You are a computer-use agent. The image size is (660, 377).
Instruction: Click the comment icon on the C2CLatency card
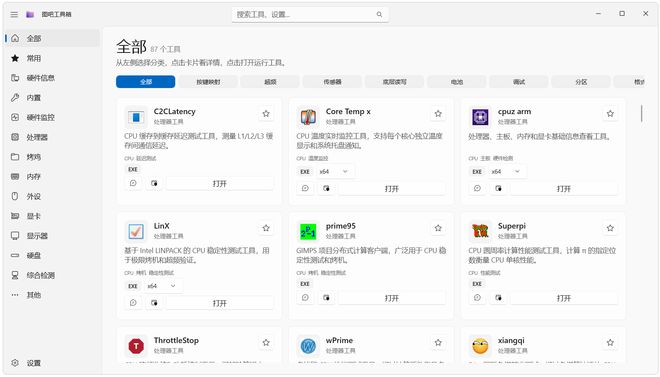(133, 183)
